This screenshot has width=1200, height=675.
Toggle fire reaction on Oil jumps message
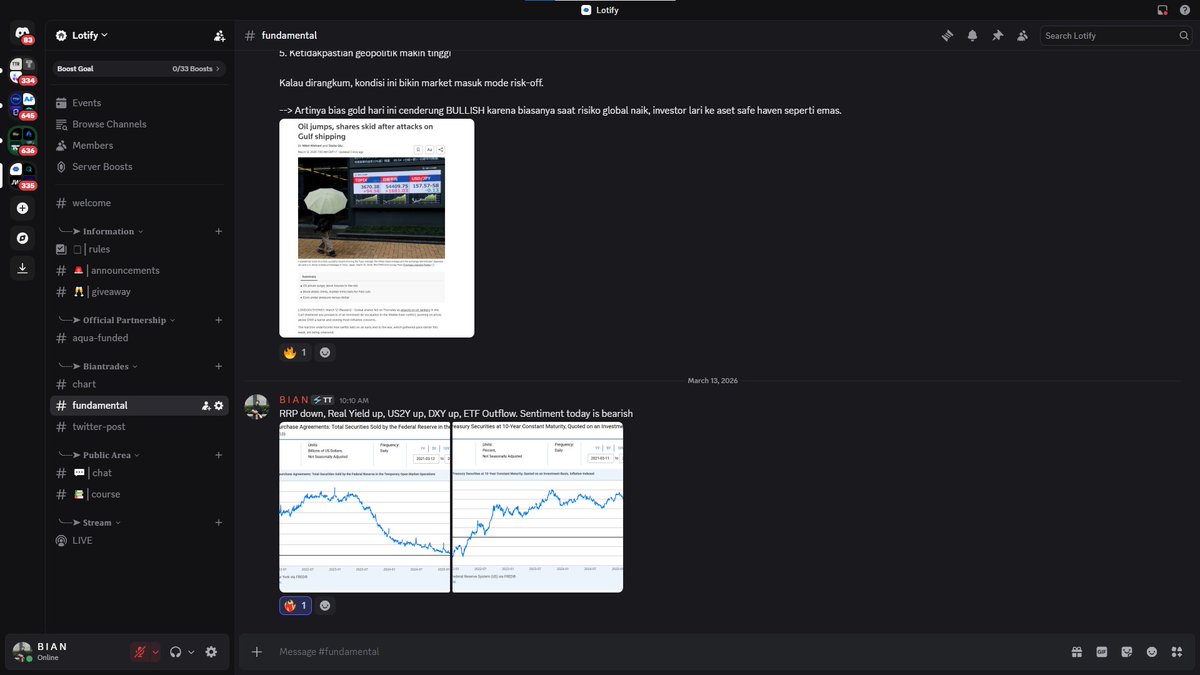295,353
